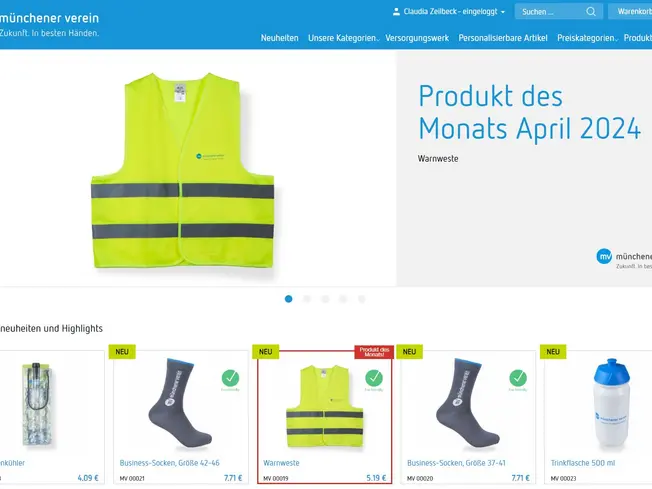Click the green eco checkmark on Socken 42-46
The width and height of the screenshot is (652, 489).
(230, 378)
